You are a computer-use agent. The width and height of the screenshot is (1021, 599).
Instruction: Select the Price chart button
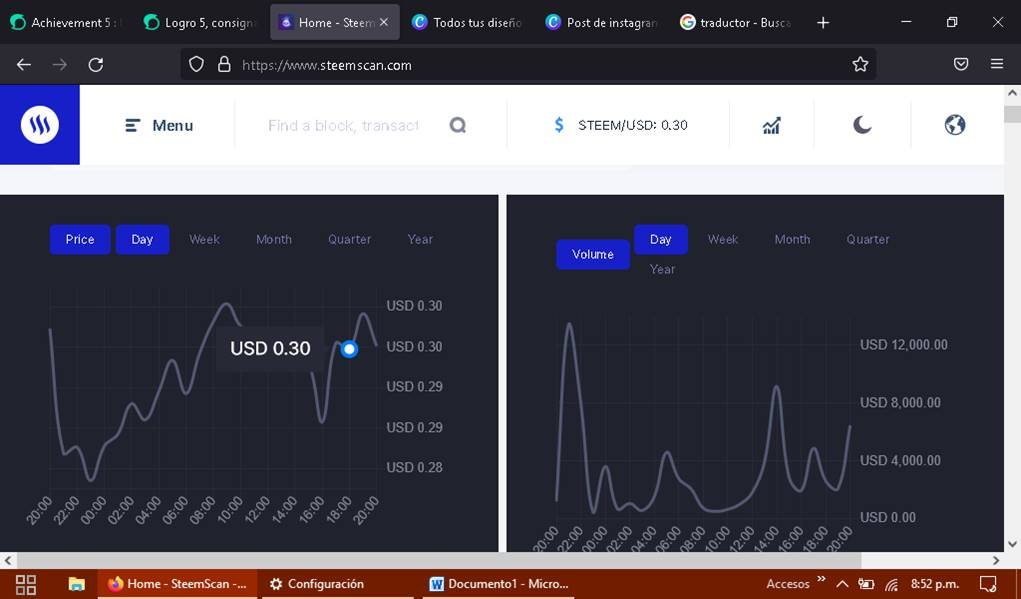click(80, 240)
